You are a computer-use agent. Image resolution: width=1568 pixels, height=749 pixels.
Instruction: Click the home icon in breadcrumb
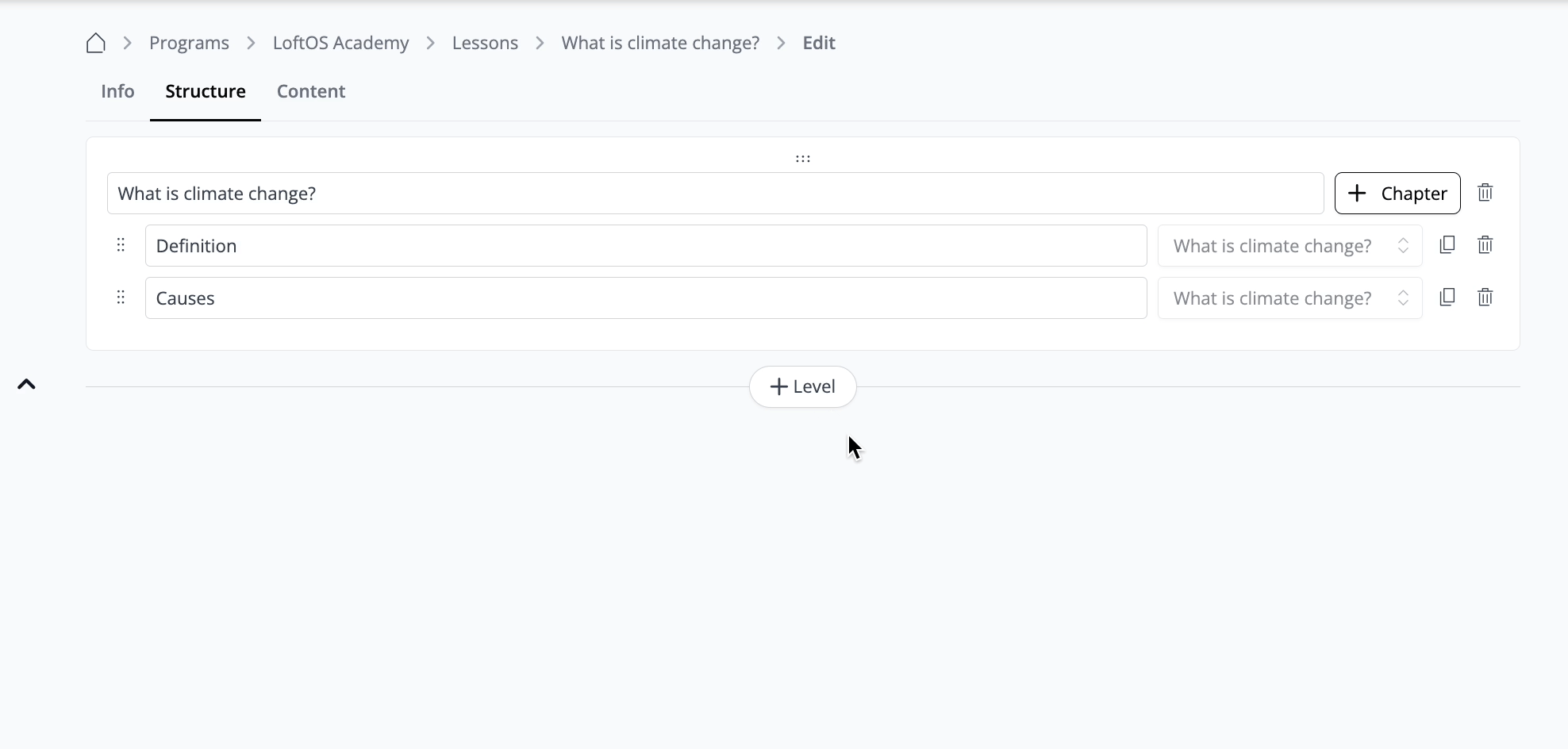click(95, 43)
